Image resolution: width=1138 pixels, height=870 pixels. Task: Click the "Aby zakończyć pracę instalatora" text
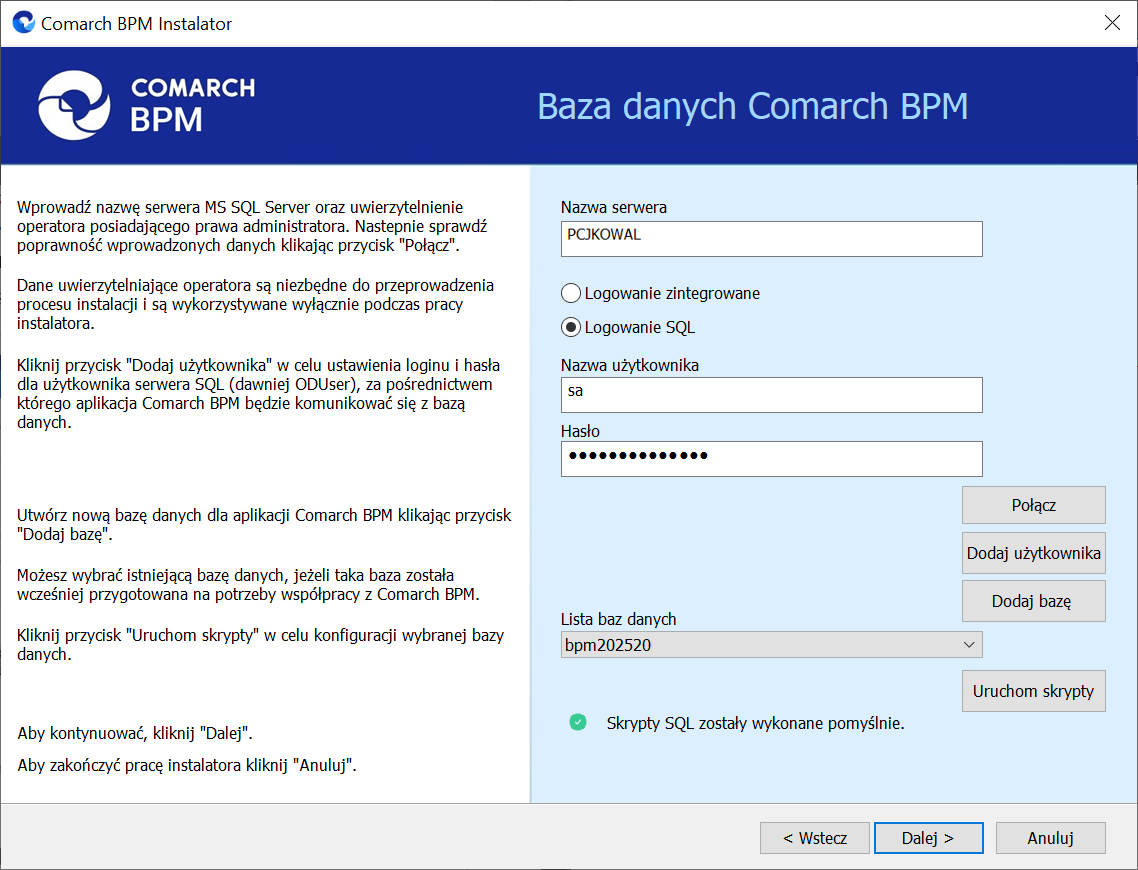(x=130, y=765)
